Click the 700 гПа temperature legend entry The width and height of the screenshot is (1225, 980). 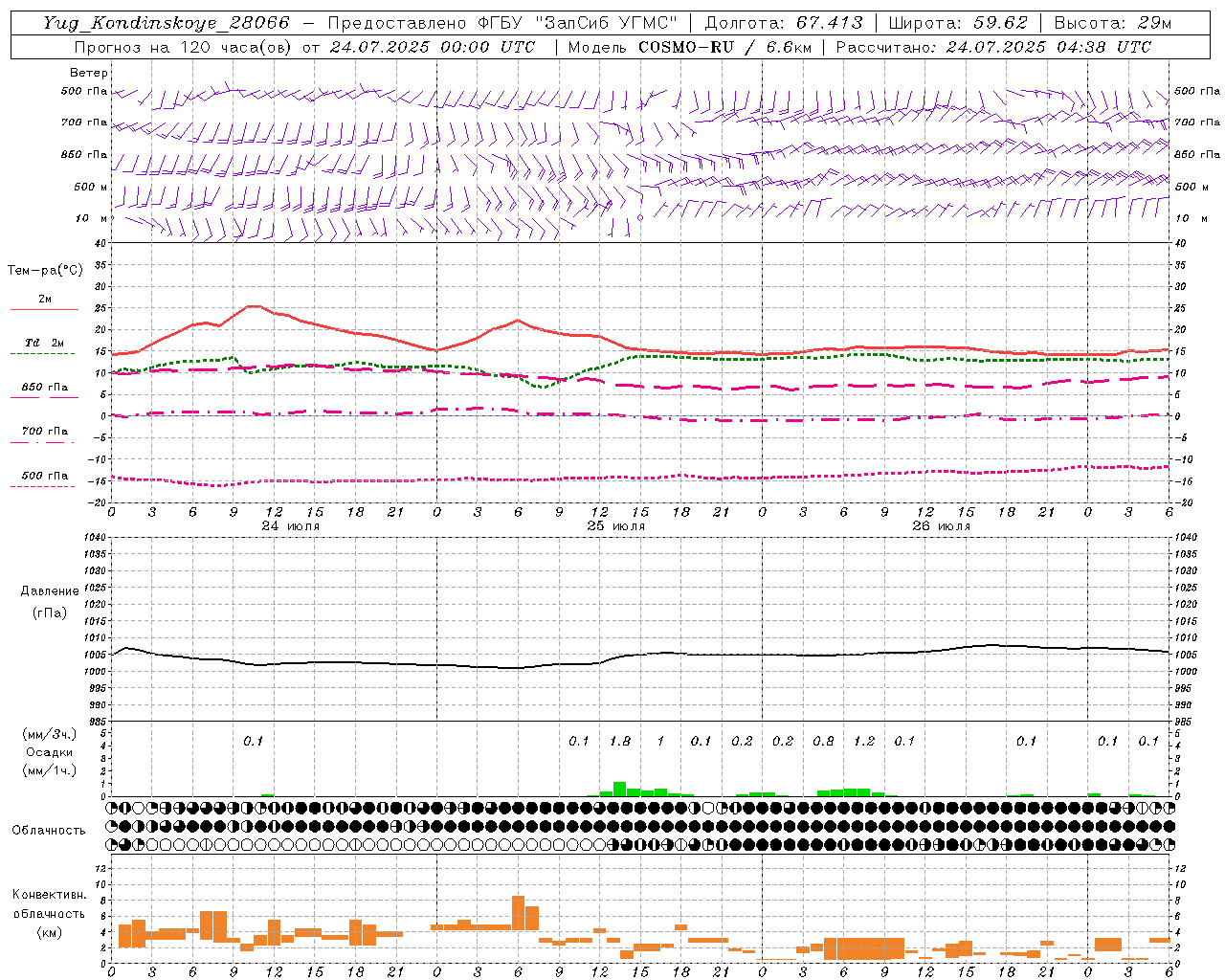45,432
